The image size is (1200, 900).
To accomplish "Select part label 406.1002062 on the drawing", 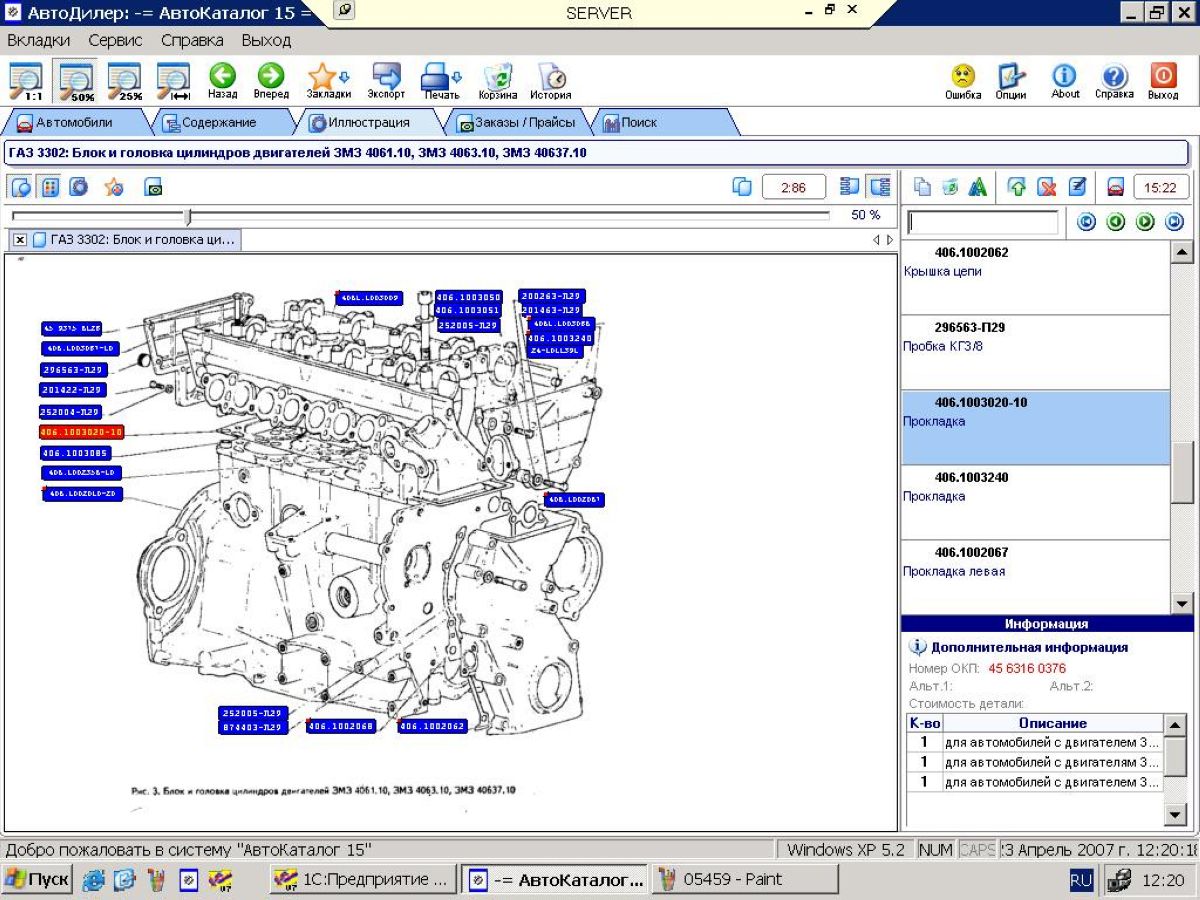I will (x=432, y=726).
